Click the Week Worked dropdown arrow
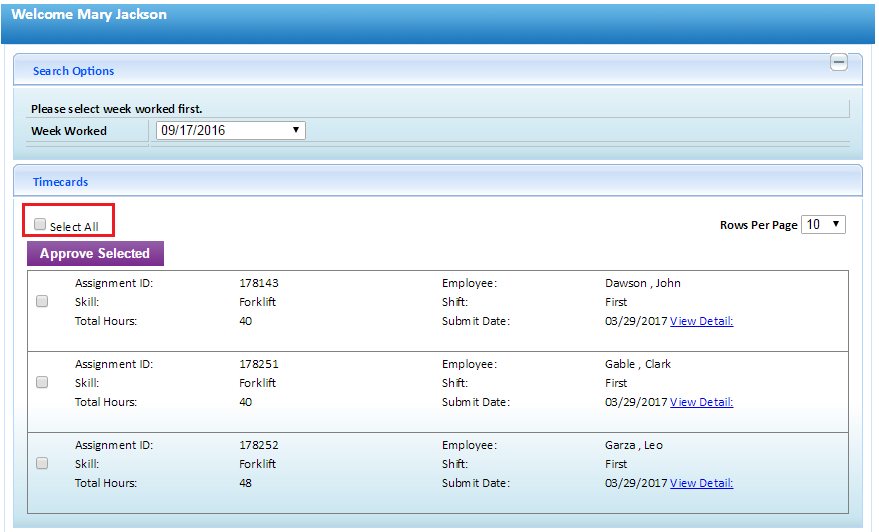 tap(296, 130)
